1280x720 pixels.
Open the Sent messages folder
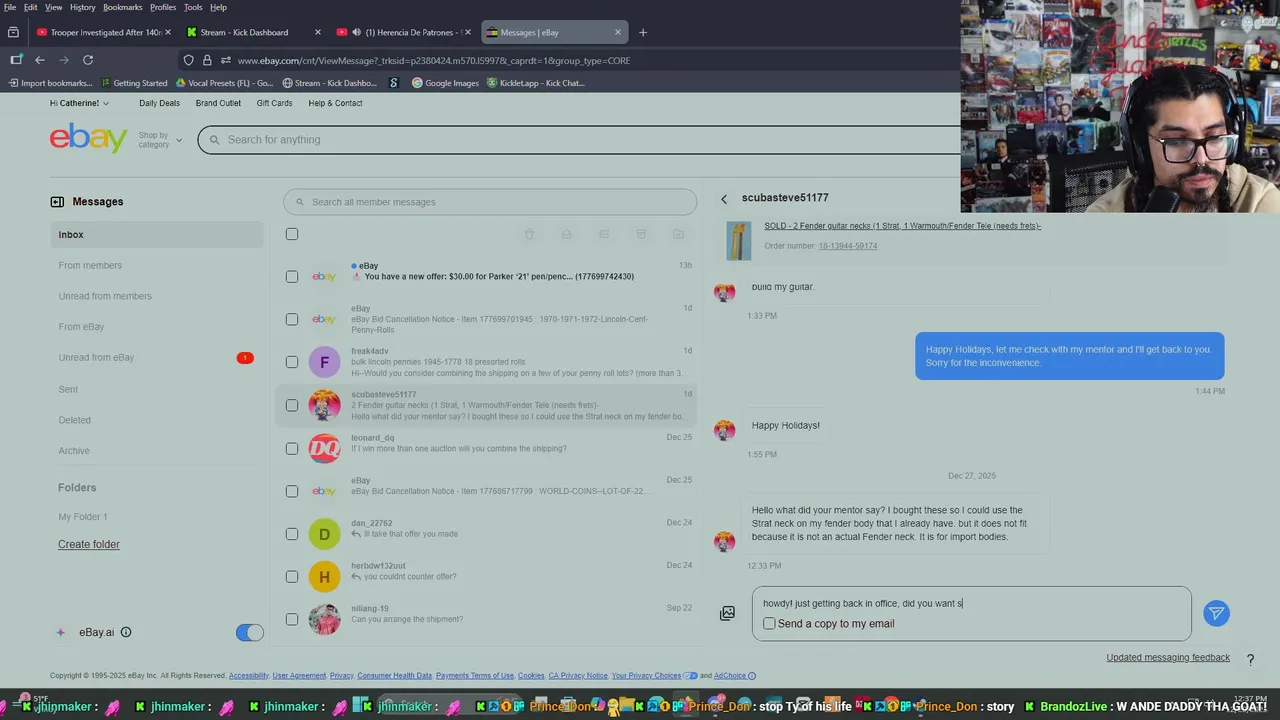point(68,389)
